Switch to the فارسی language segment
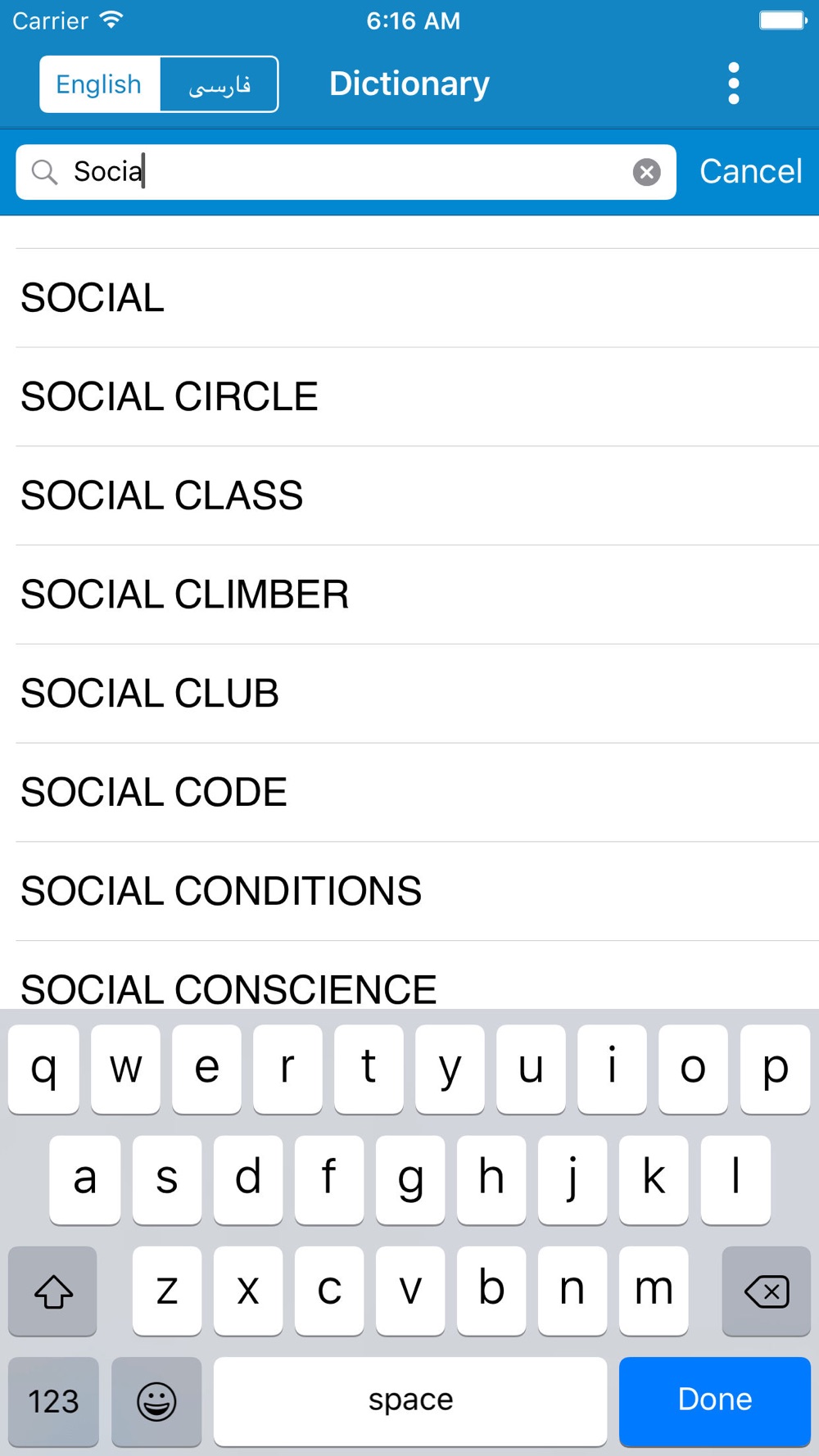The width and height of the screenshot is (819, 1456). coord(219,84)
